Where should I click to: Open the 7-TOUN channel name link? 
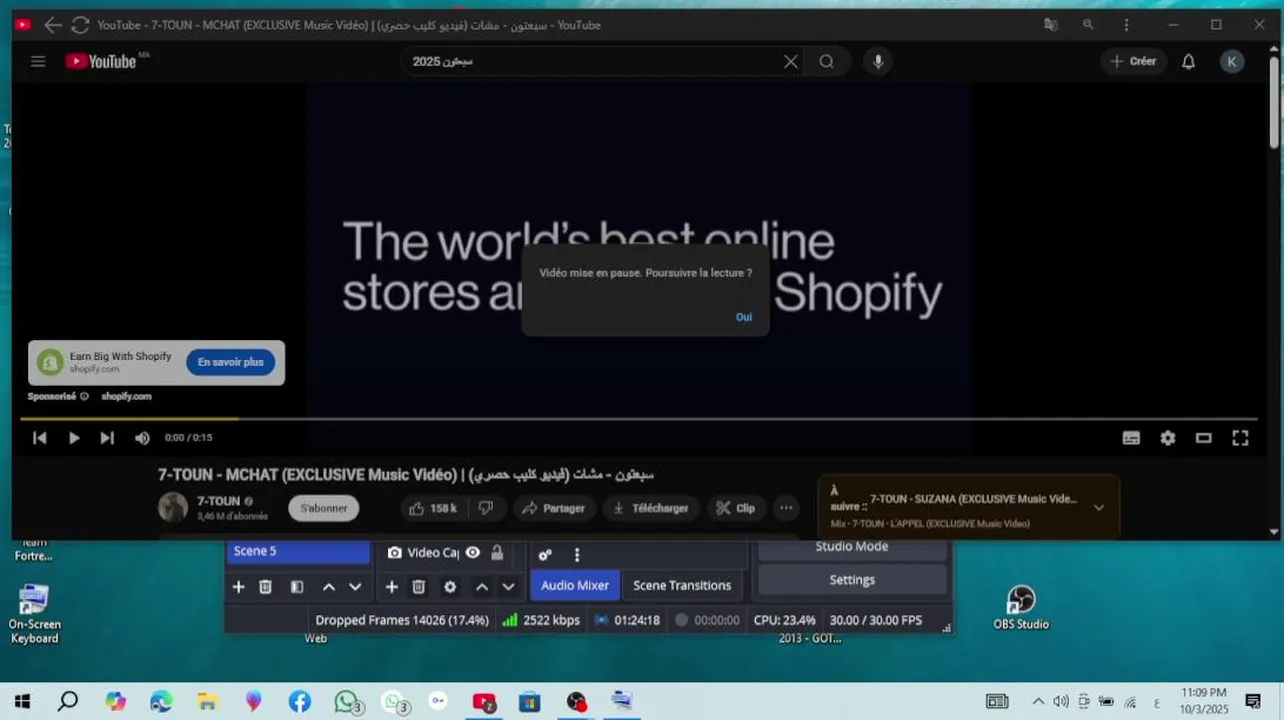point(218,501)
